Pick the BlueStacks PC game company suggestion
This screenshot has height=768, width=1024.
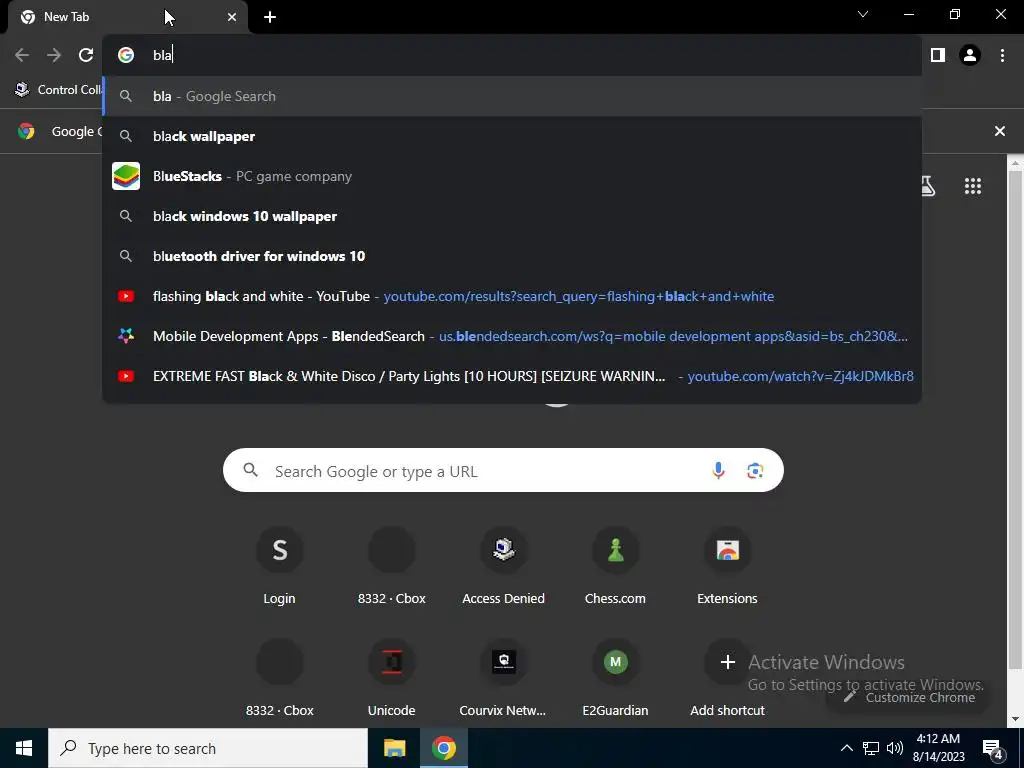point(512,176)
